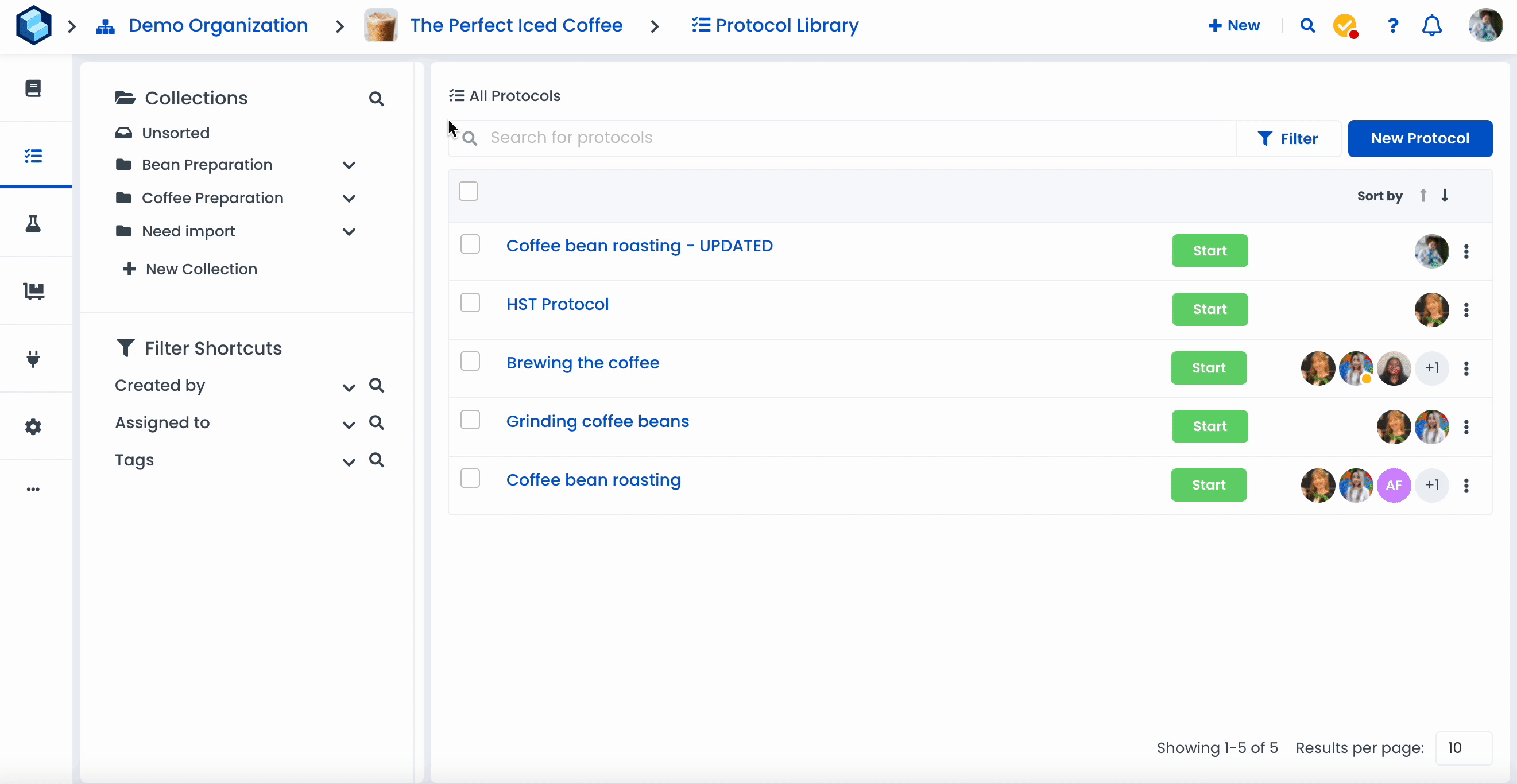Click the plug integrations icon in sidebar
This screenshot has width=1517, height=784.
(x=33, y=359)
